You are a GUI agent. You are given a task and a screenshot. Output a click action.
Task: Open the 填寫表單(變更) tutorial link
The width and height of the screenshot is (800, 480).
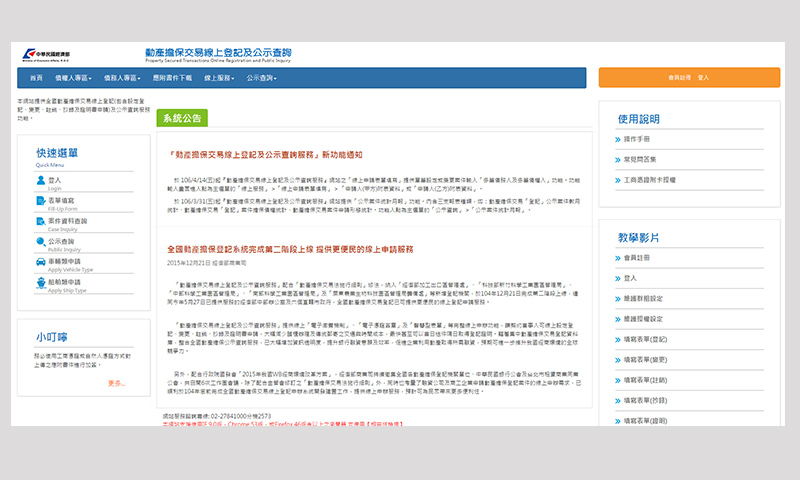click(x=645, y=360)
